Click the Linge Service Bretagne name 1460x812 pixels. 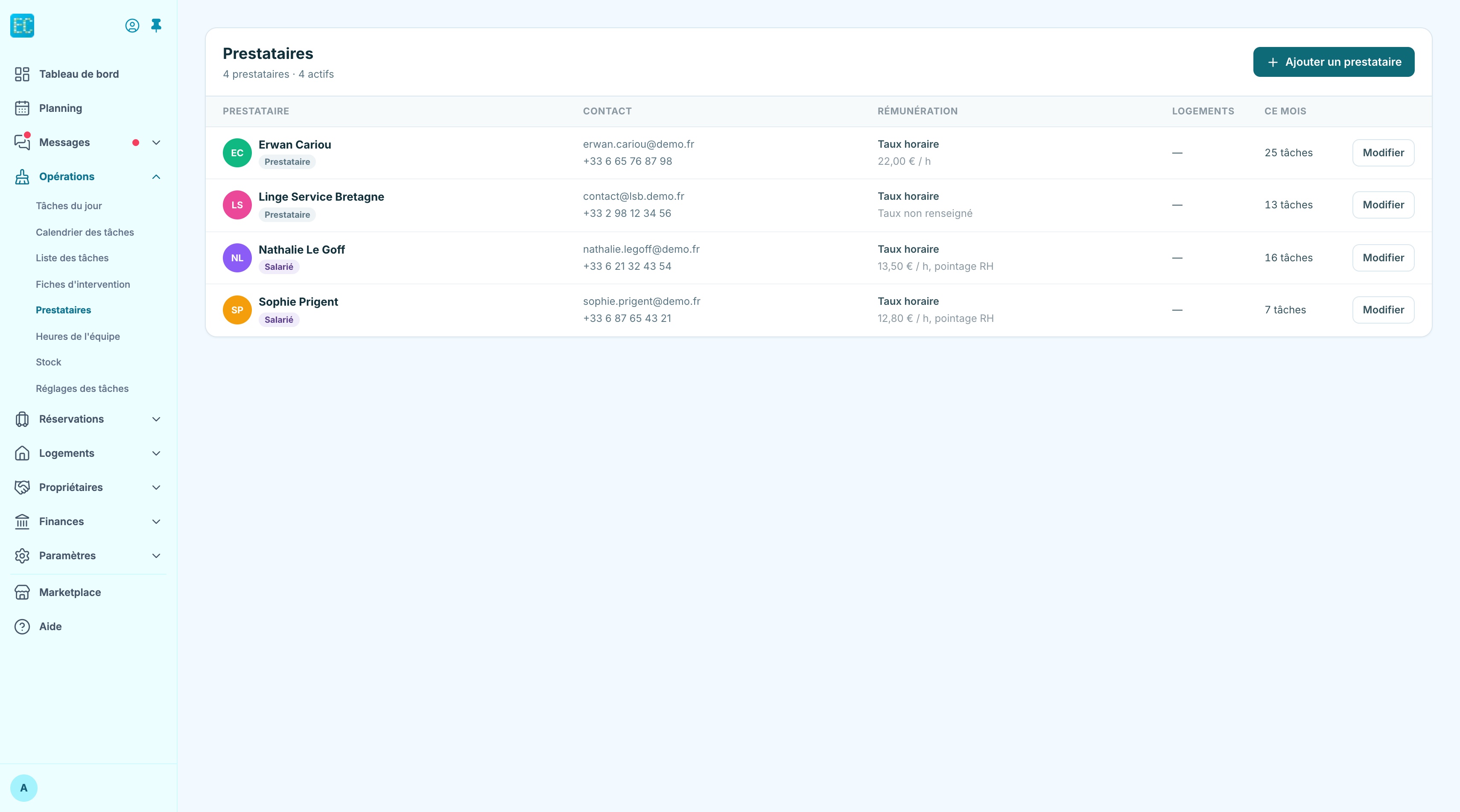(321, 197)
